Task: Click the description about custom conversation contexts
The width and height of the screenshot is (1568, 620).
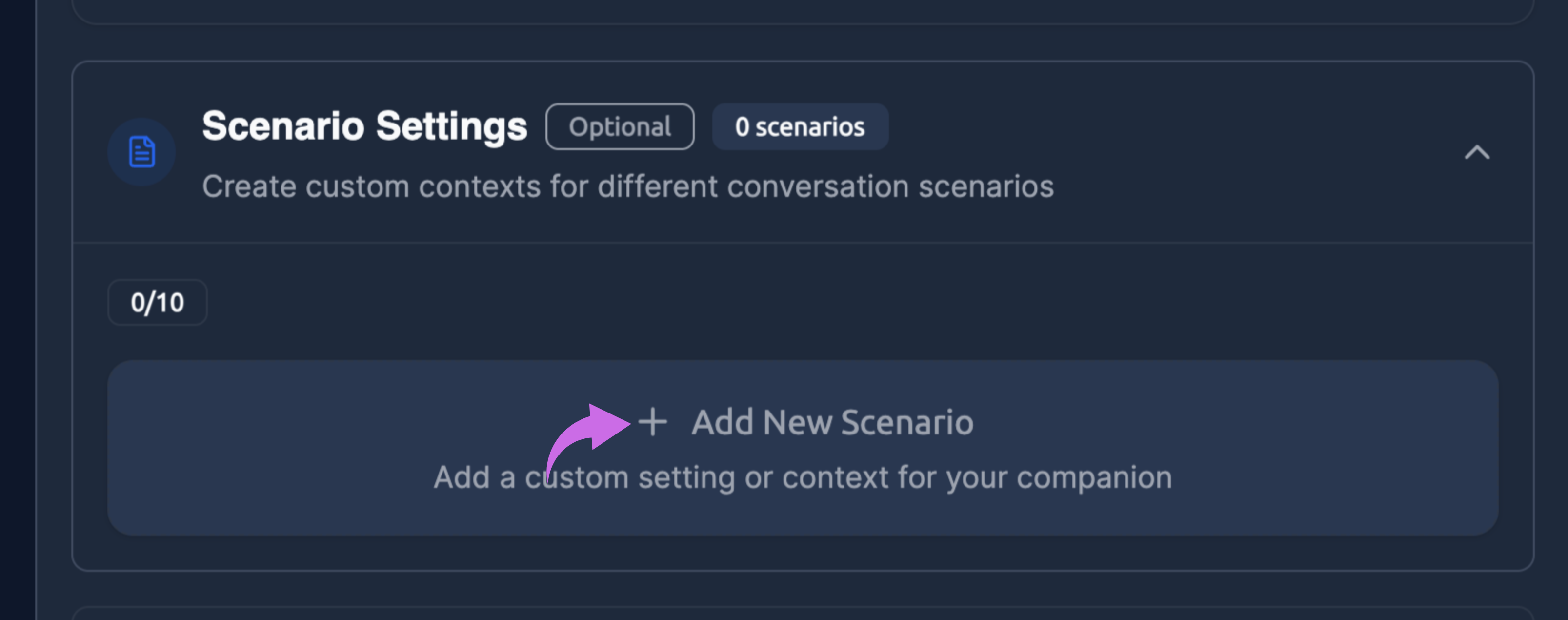Action: [628, 186]
